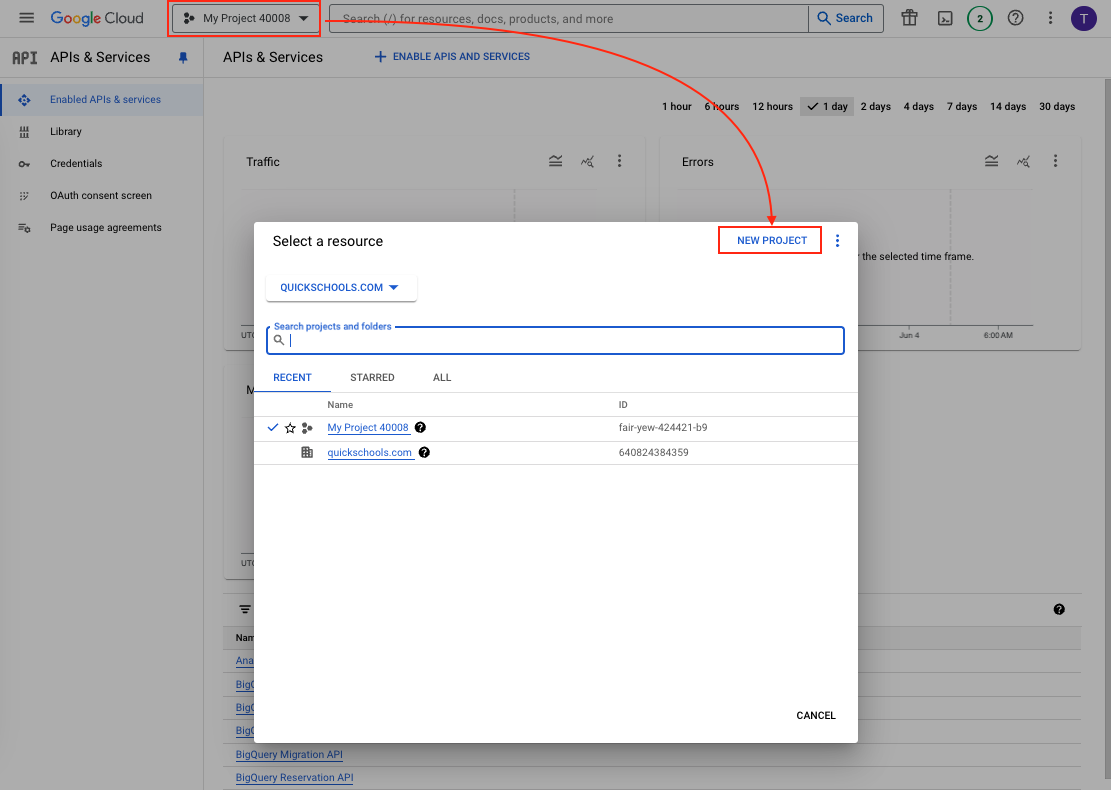1111x790 pixels.
Task: Select 14 days time range
Action: pos(1008,106)
